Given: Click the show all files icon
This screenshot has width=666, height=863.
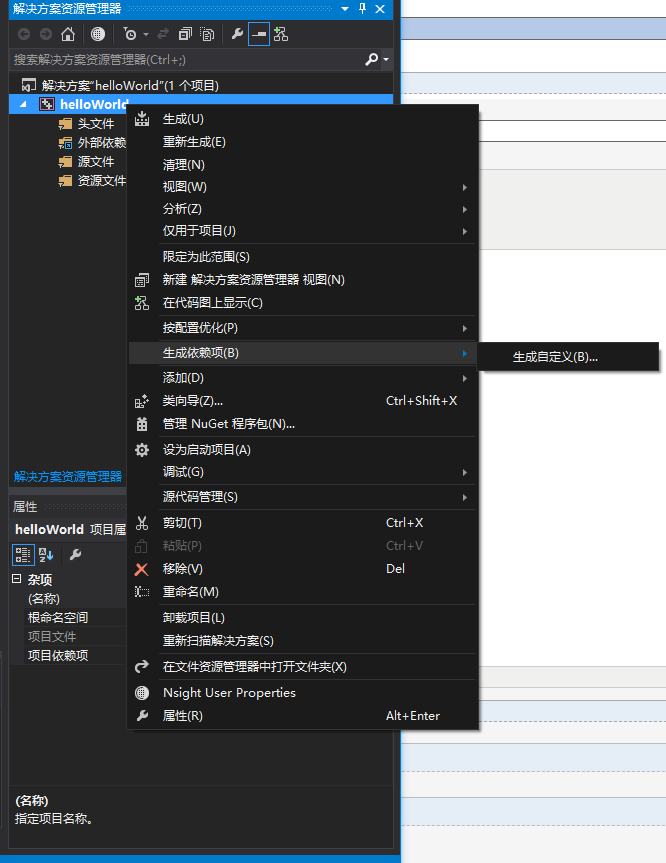Looking at the screenshot, I should tap(207, 34).
